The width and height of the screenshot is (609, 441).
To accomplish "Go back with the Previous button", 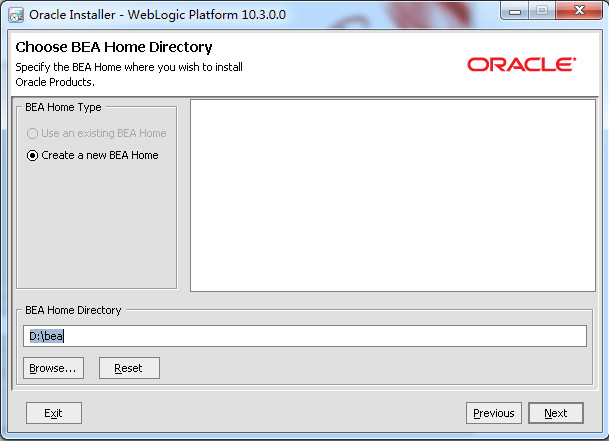I will 494,413.
